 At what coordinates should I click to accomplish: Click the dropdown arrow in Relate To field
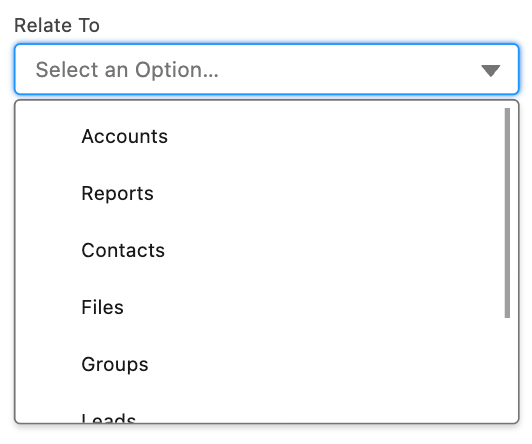coord(491,71)
